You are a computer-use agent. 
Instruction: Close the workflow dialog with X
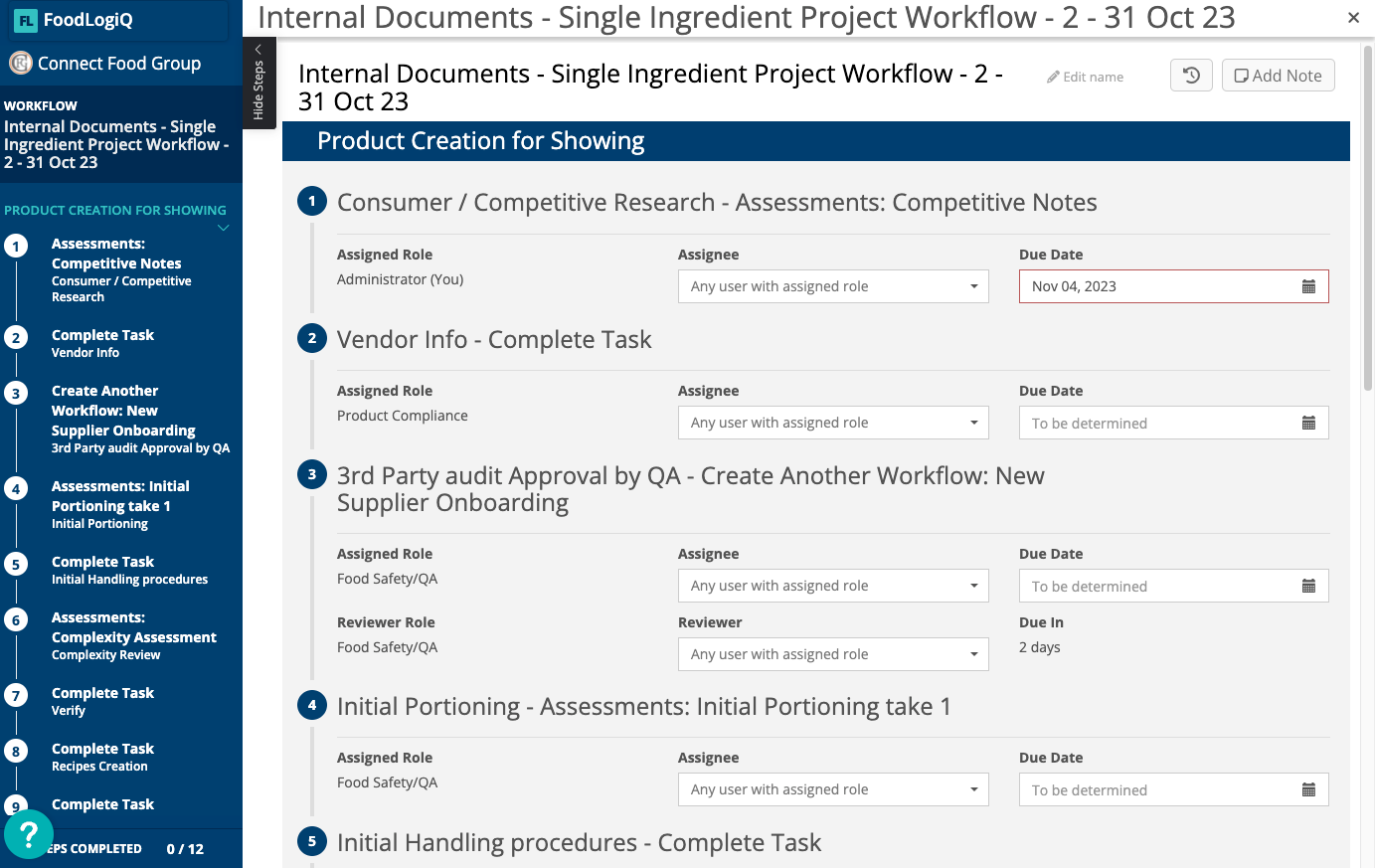pyautogui.click(x=1353, y=18)
